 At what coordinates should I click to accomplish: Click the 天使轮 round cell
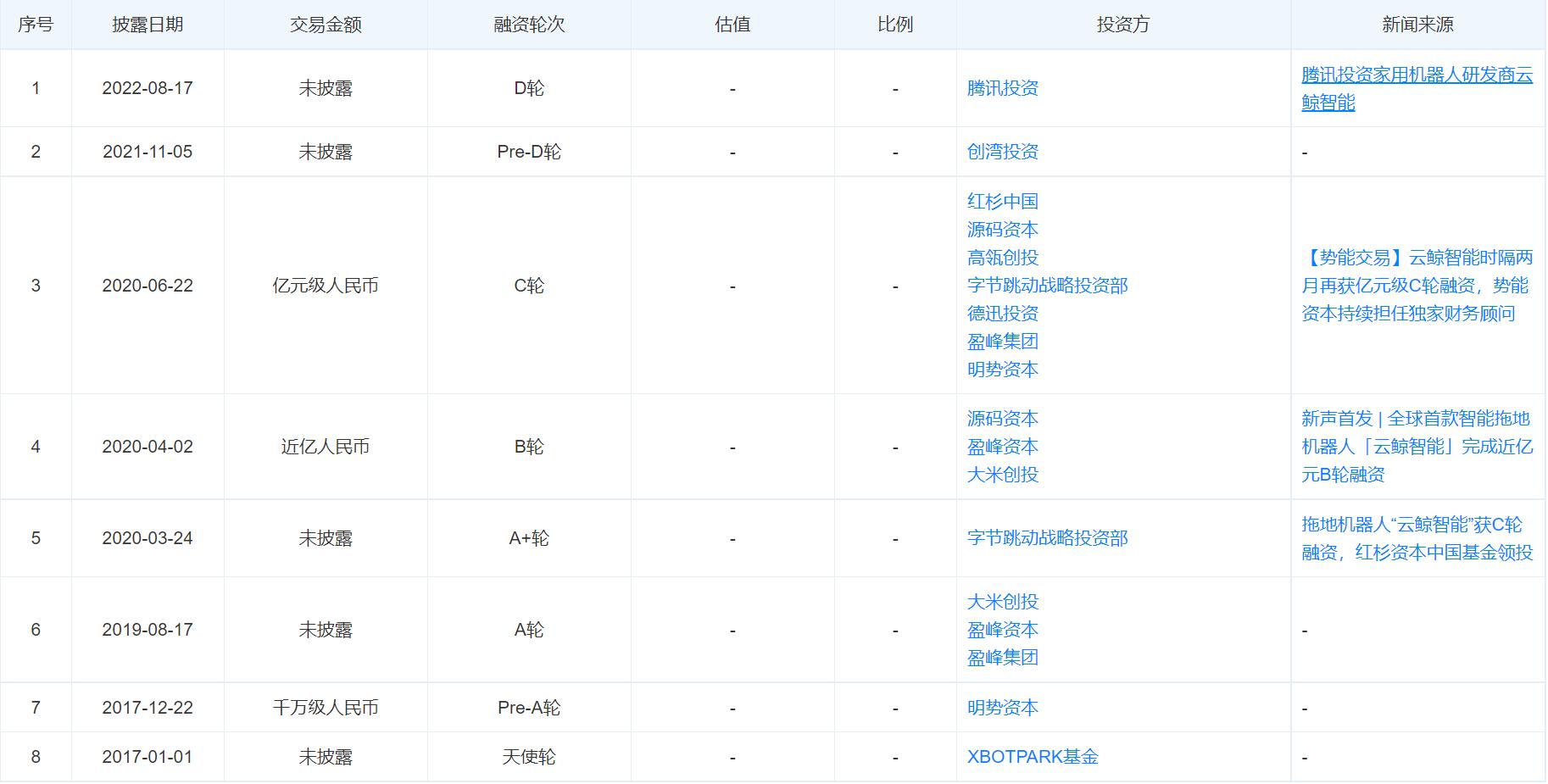(x=529, y=757)
